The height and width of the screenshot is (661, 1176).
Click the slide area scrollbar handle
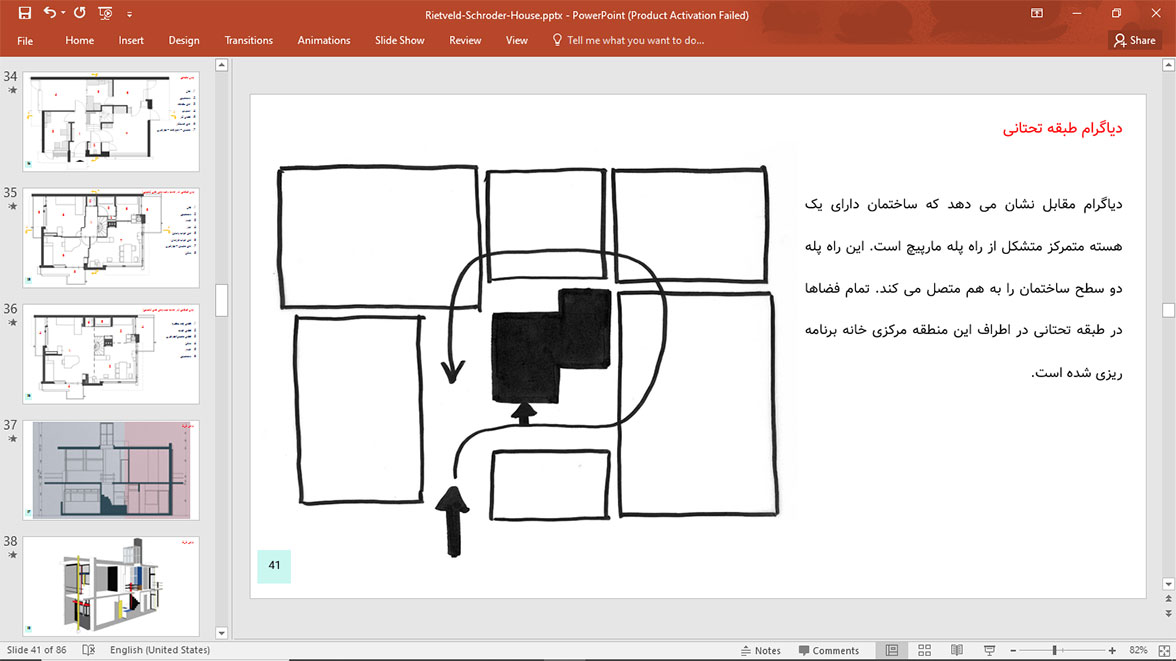(1168, 310)
